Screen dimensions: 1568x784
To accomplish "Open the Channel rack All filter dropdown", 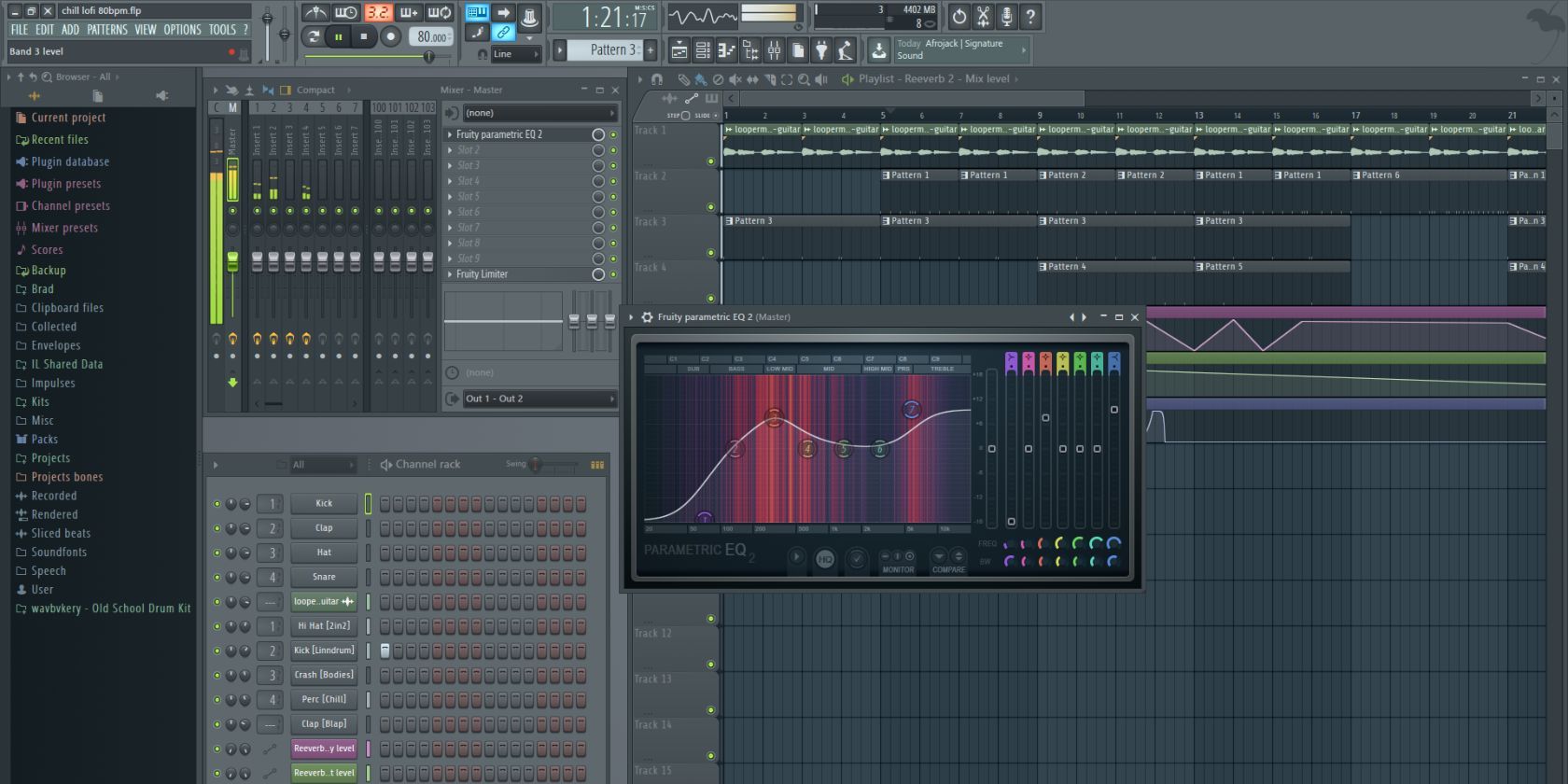I will point(323,465).
